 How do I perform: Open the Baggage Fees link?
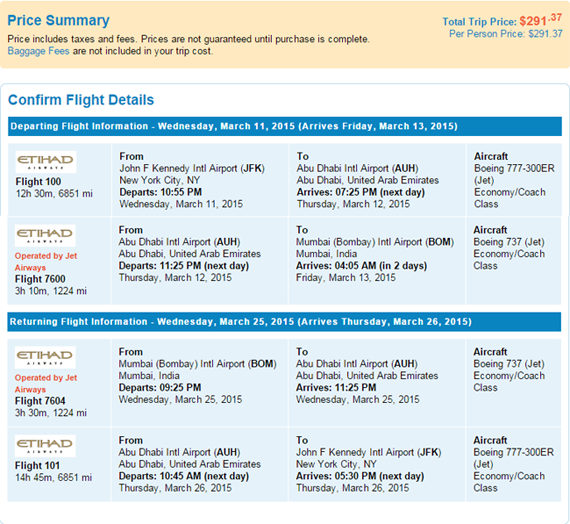pyautogui.click(x=38, y=51)
